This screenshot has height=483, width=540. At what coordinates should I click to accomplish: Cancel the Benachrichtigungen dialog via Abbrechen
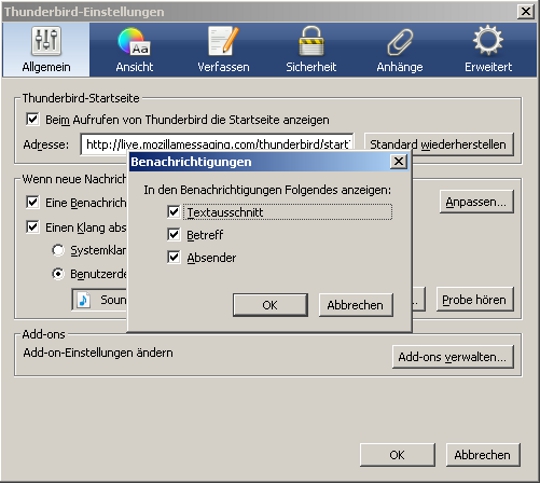click(355, 305)
